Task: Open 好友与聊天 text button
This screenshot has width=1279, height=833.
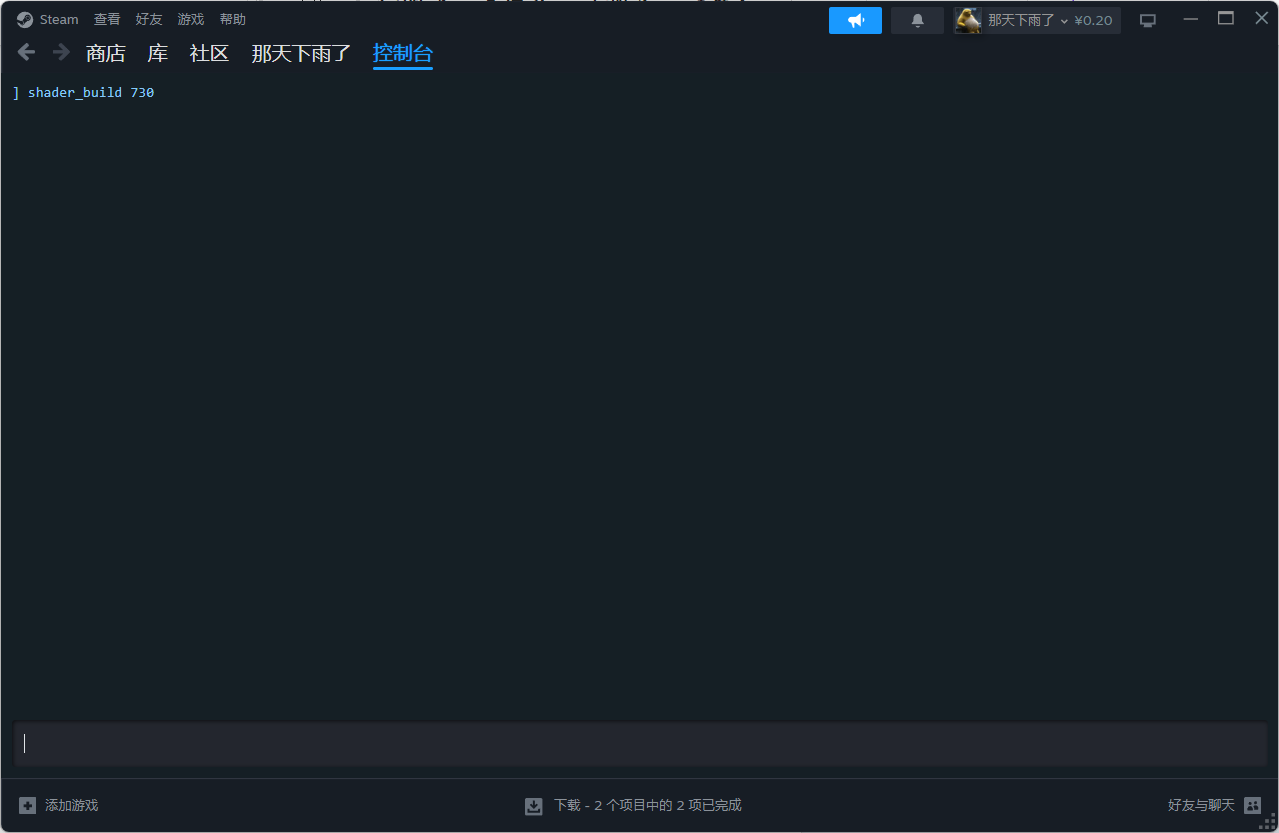Action: point(1201,805)
